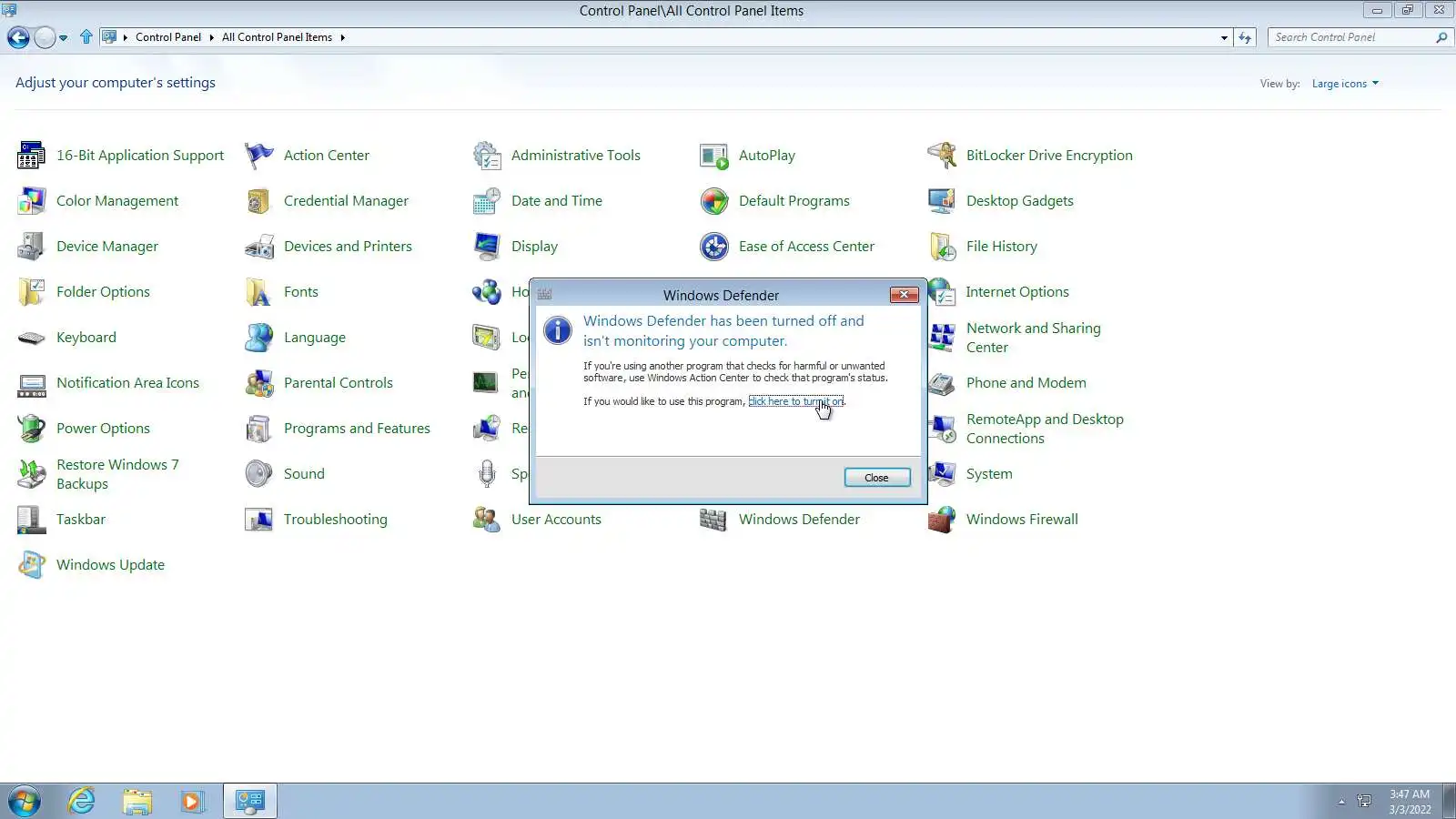Open the Default Programs icon
This screenshot has width=1456, height=819.
coord(713,201)
